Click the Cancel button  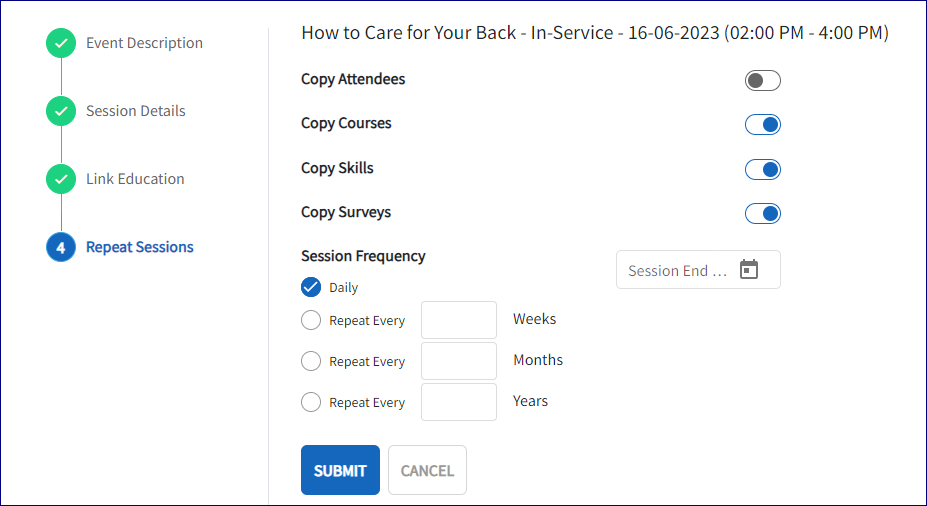tap(427, 470)
